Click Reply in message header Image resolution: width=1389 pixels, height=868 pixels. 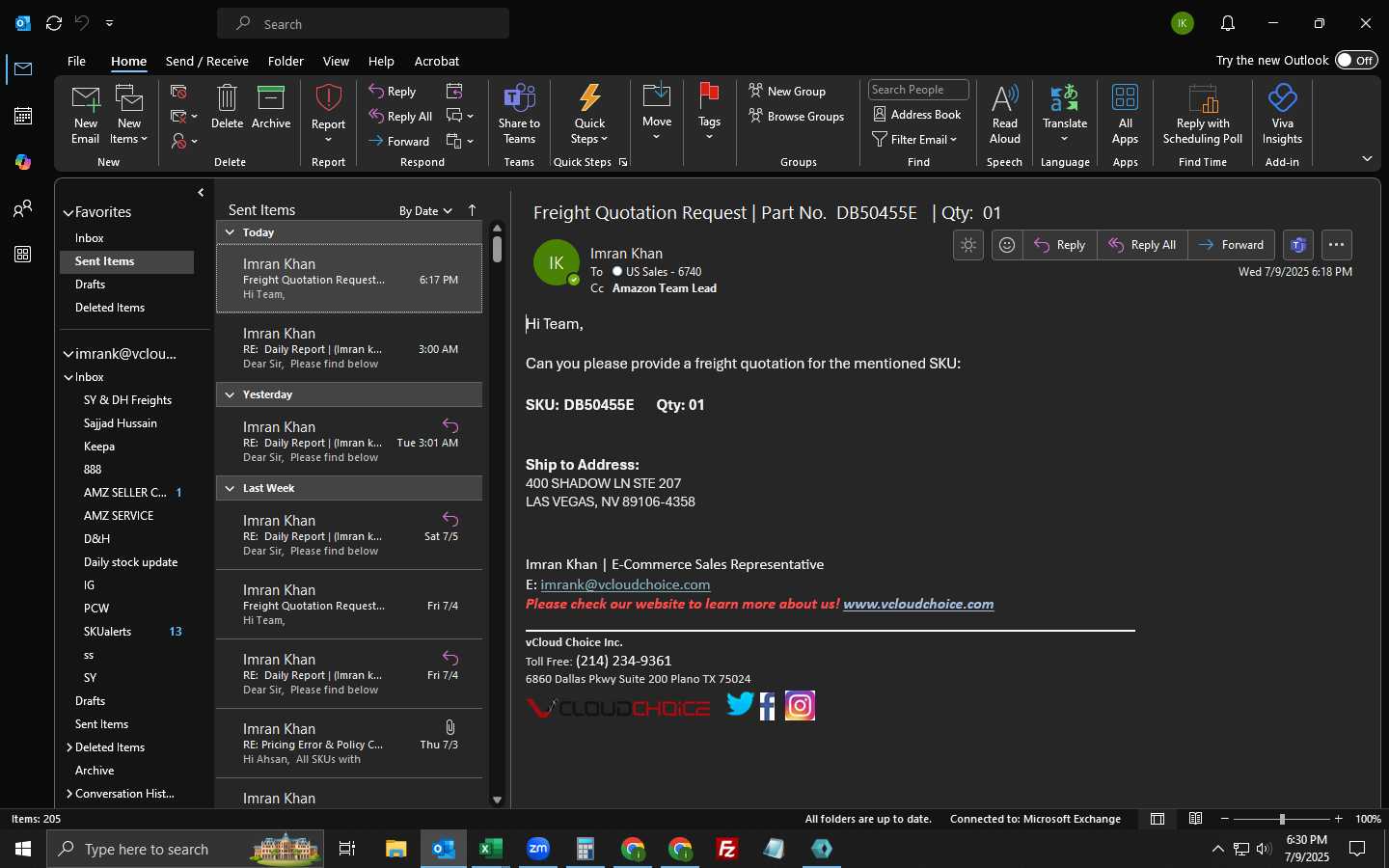pyautogui.click(x=1059, y=245)
